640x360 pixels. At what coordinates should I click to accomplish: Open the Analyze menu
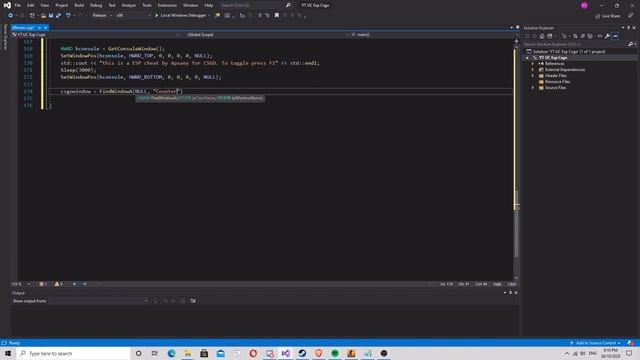(x=129, y=5)
